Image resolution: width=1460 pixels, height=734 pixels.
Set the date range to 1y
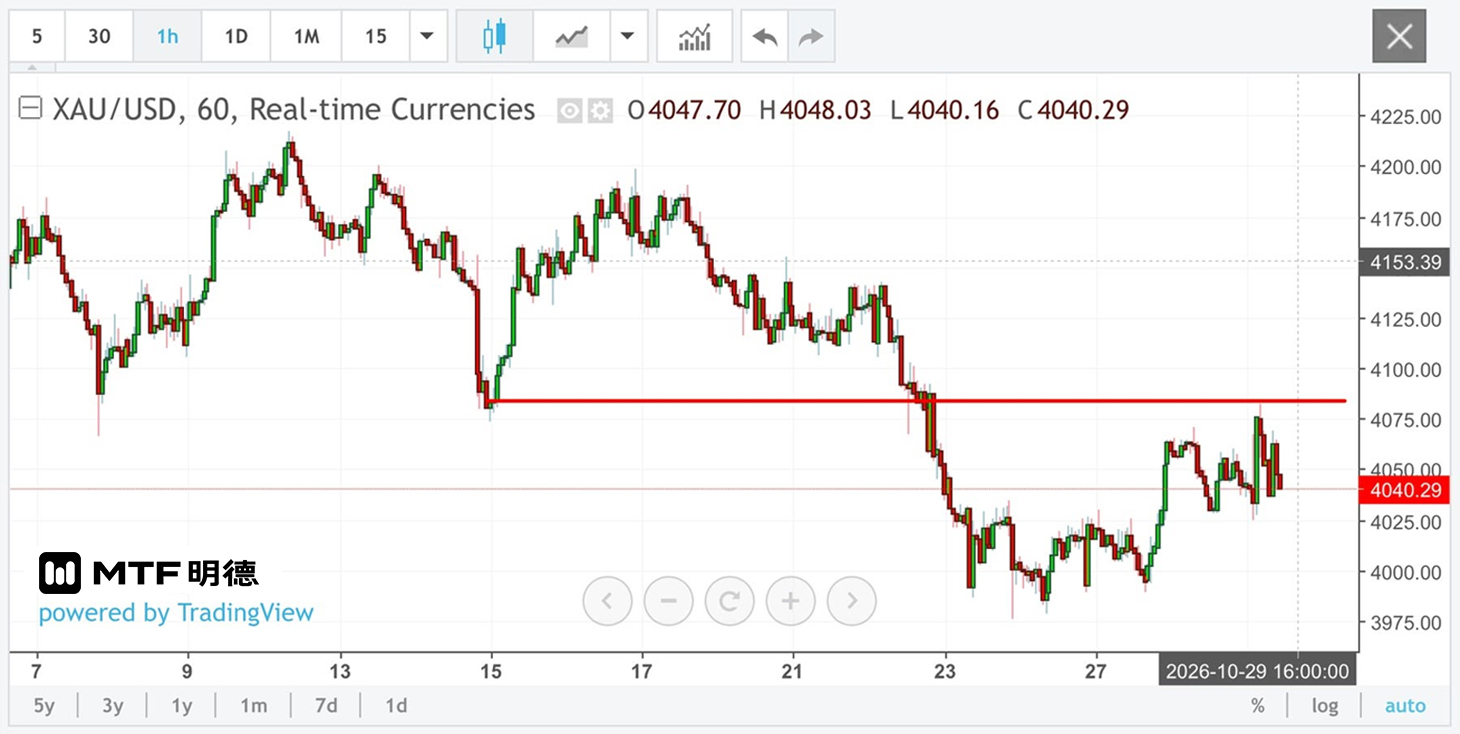(181, 706)
